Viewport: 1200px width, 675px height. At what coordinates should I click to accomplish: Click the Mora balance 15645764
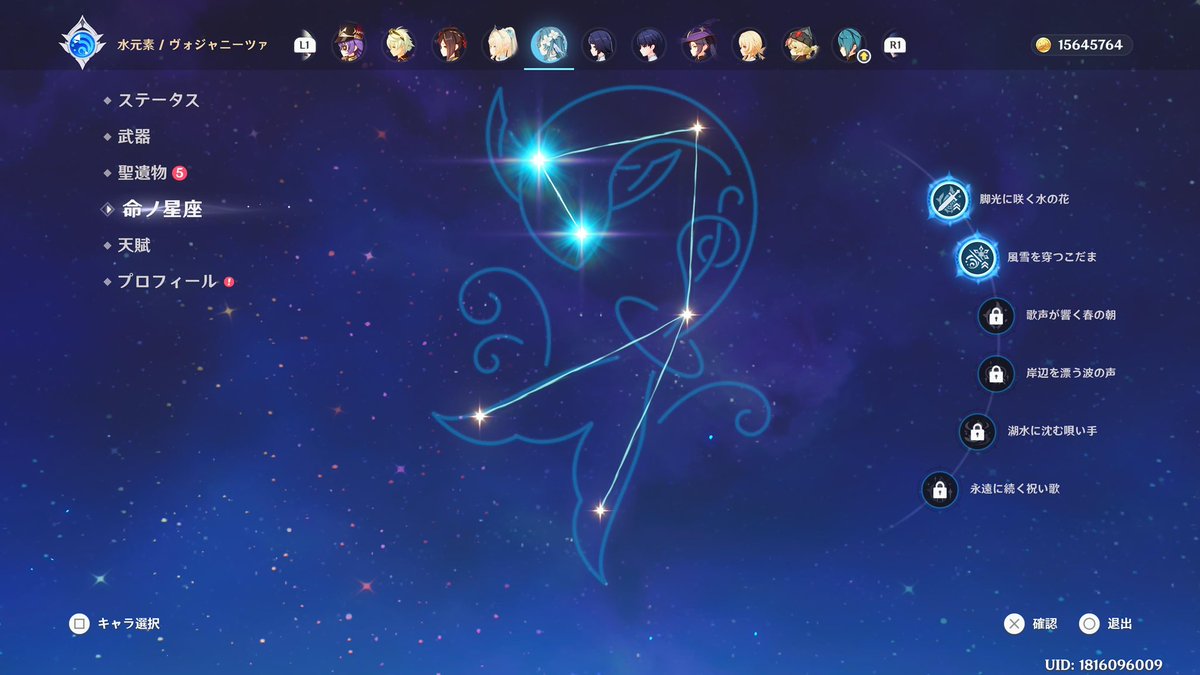1091,45
